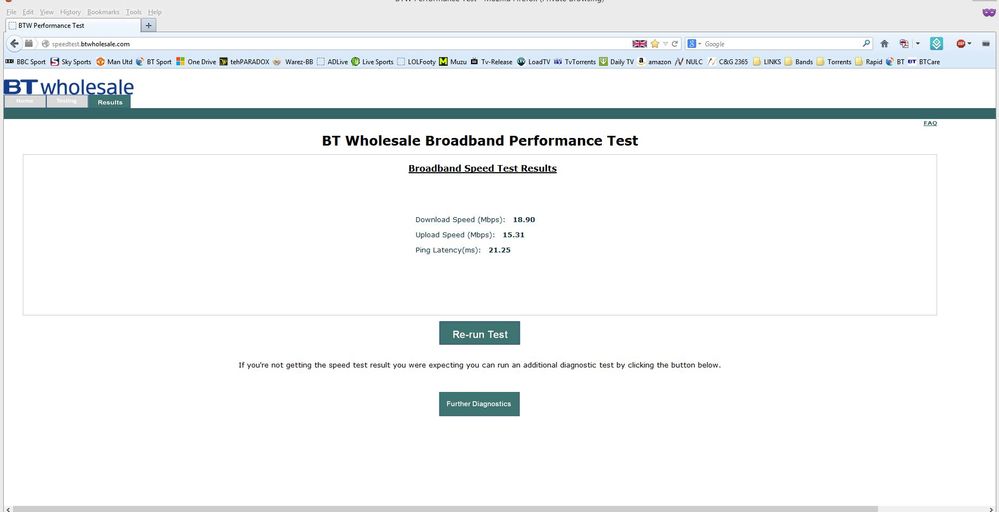Image resolution: width=999 pixels, height=512 pixels.
Task: Open the tehPARADOX bookmark
Action: [245, 62]
